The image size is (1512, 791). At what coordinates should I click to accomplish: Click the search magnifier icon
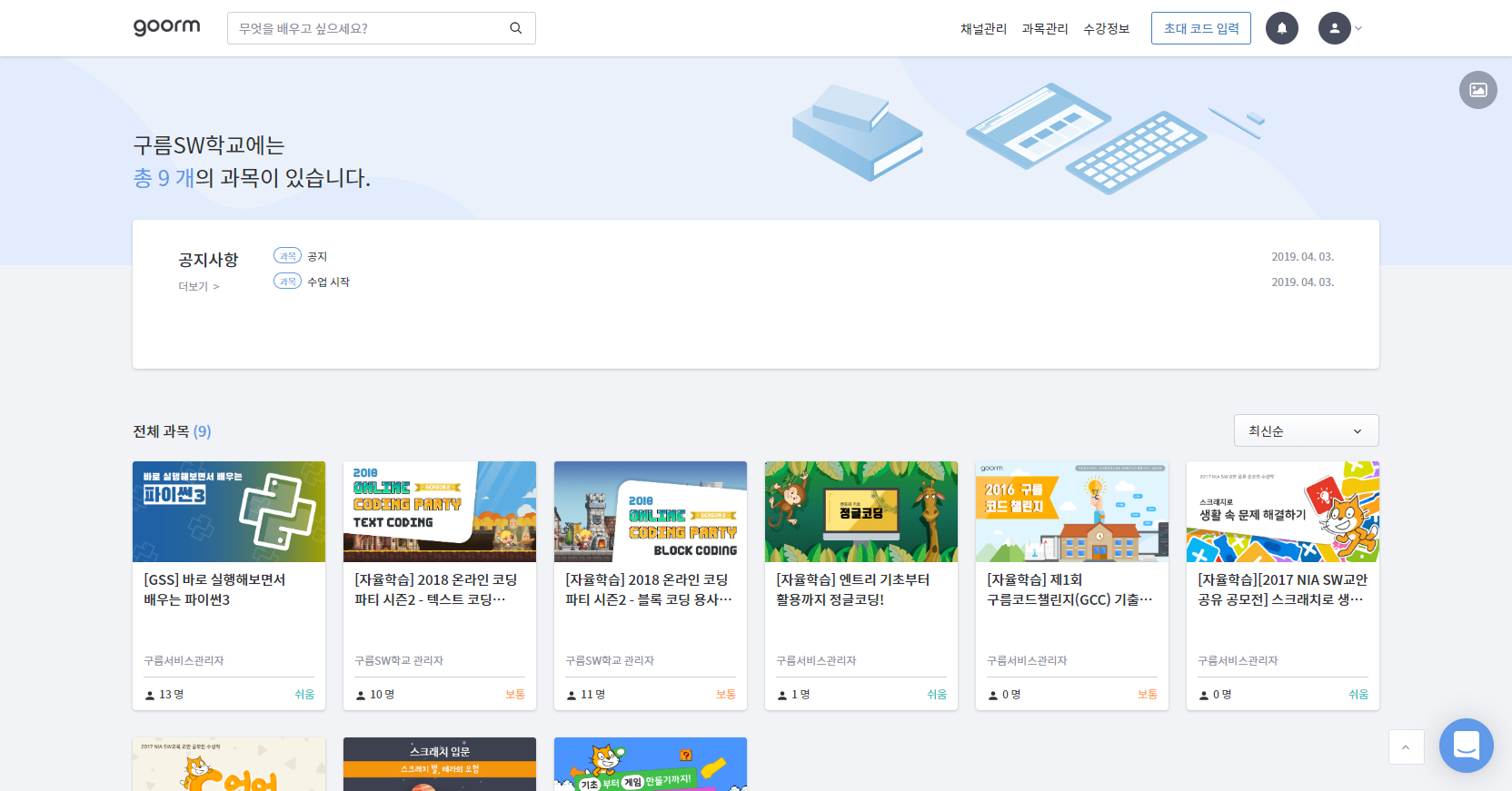(x=515, y=28)
